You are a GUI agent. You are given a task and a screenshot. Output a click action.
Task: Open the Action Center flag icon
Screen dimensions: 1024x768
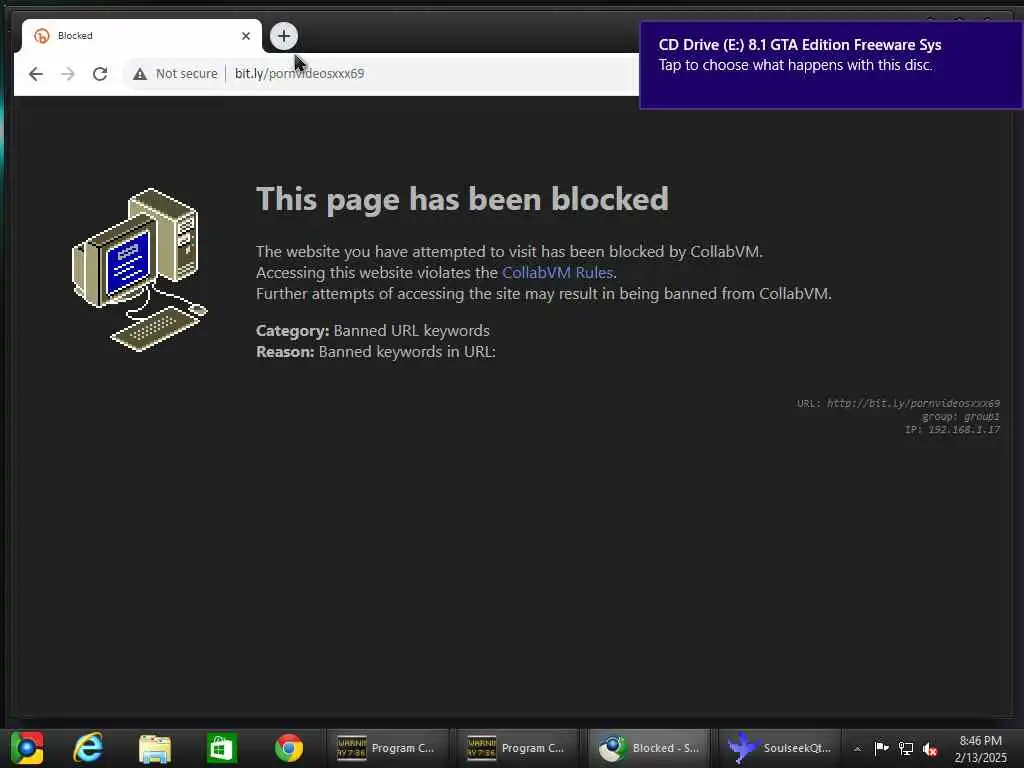pyautogui.click(x=881, y=748)
